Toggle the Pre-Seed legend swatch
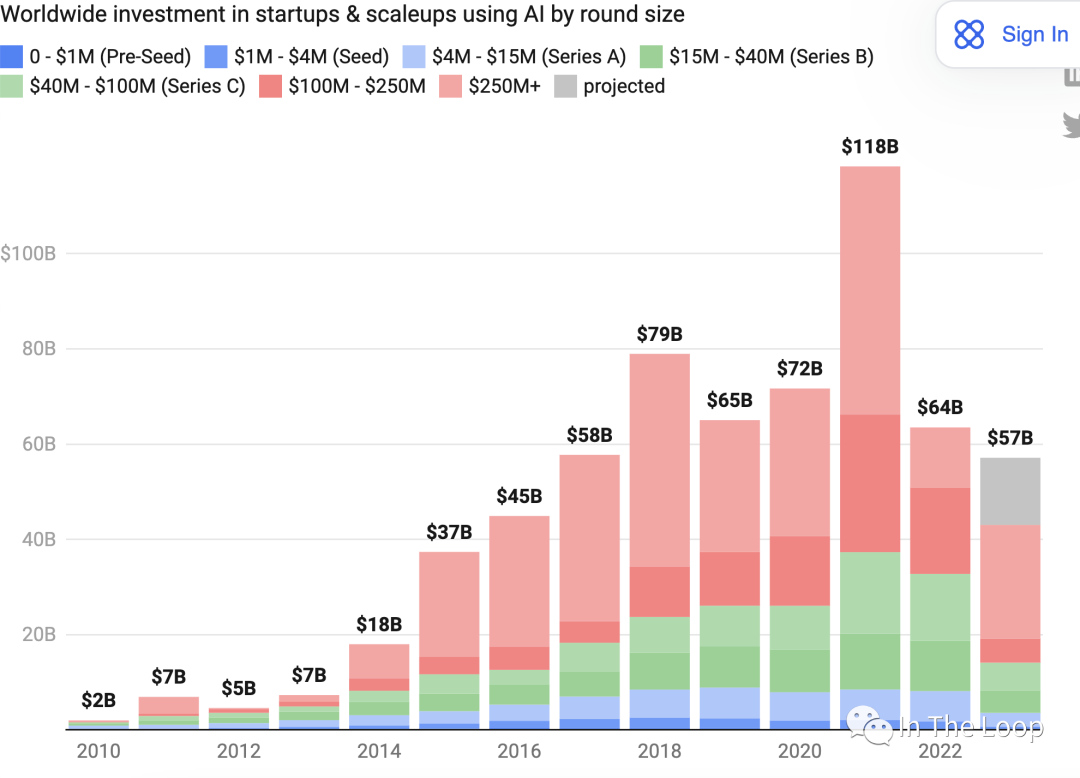This screenshot has width=1080, height=778. (12, 56)
